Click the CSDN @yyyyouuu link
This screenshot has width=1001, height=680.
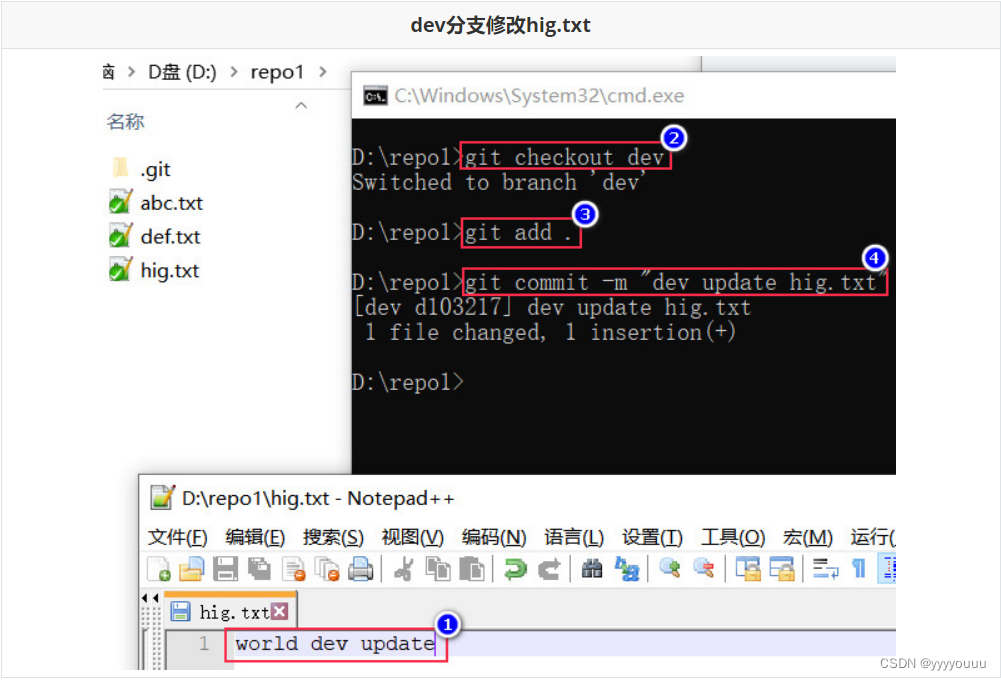click(931, 662)
